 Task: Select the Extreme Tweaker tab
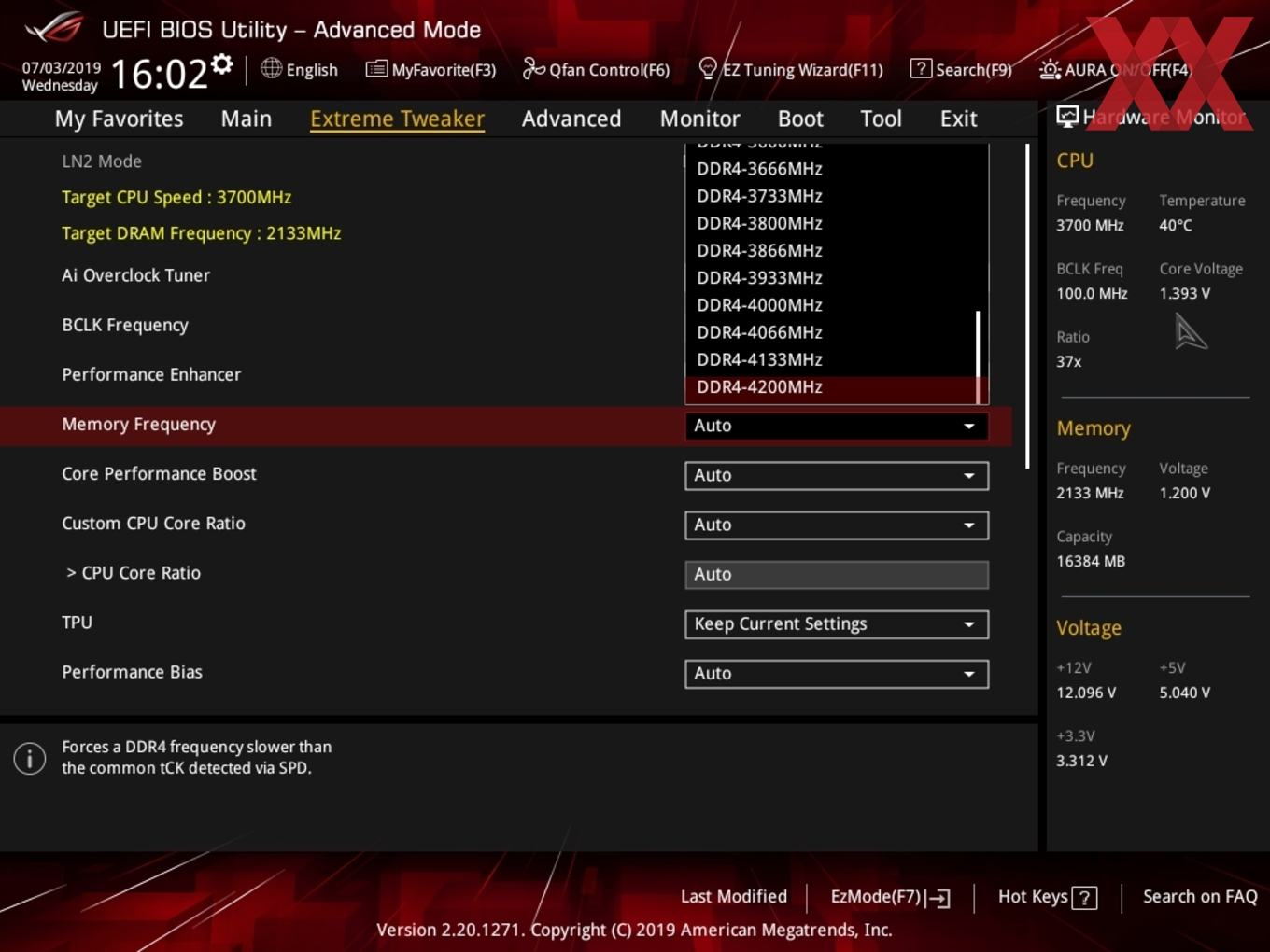(397, 119)
